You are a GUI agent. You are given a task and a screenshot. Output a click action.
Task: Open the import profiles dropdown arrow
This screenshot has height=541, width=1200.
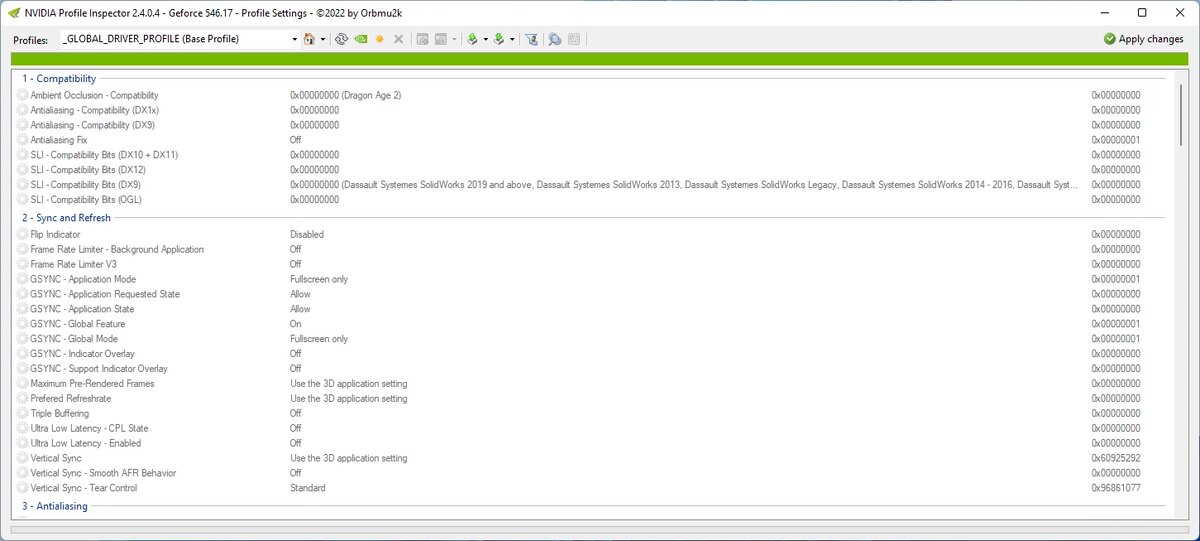pos(512,39)
